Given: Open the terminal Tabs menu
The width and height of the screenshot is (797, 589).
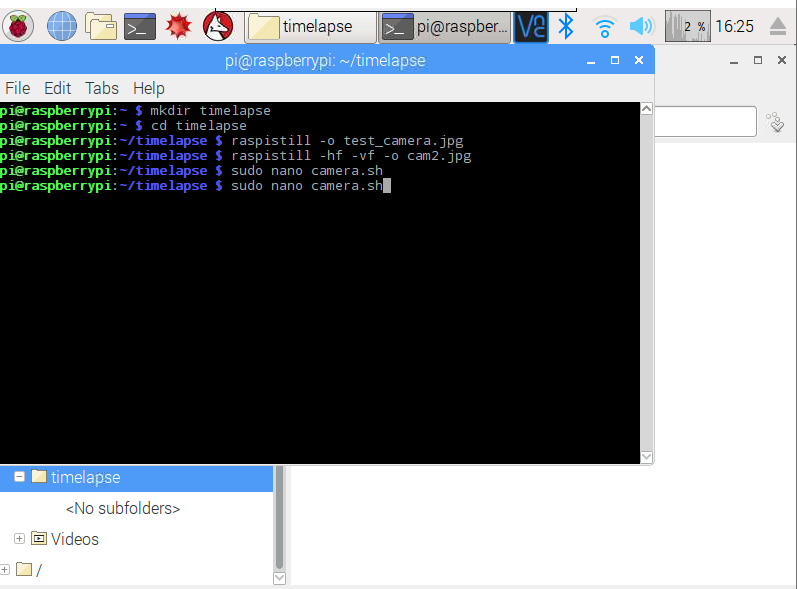Looking at the screenshot, I should [101, 88].
